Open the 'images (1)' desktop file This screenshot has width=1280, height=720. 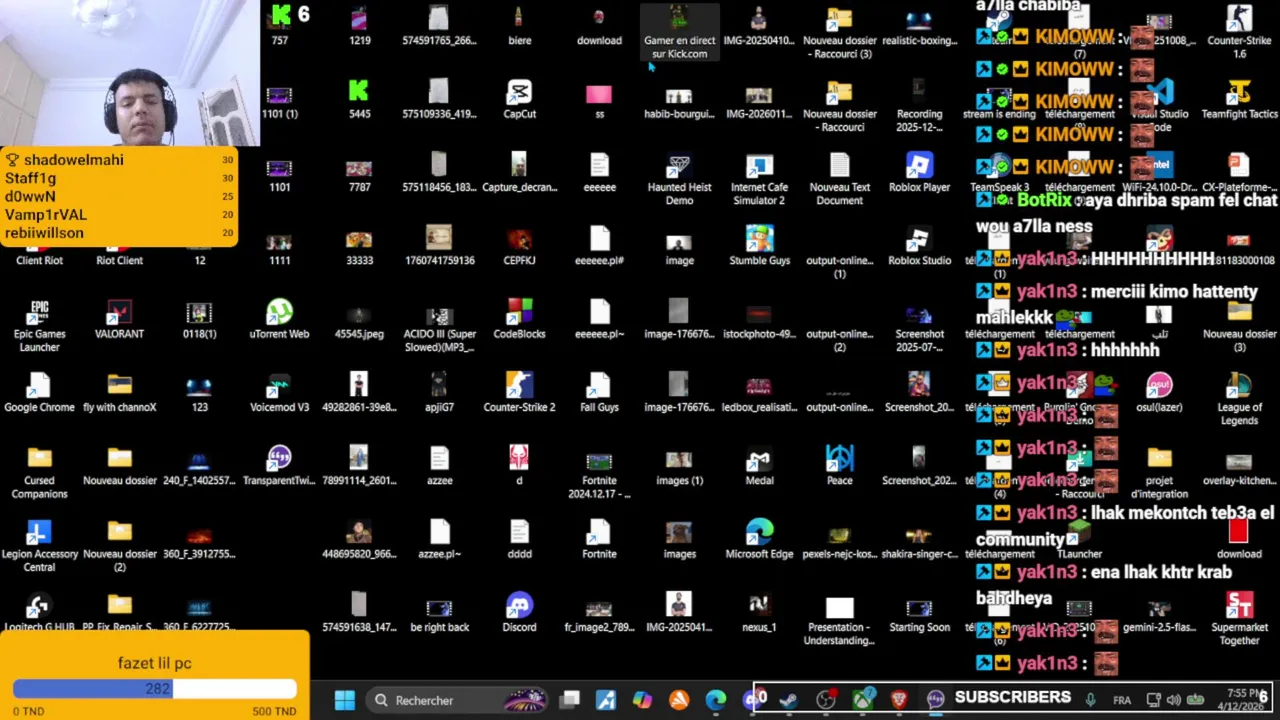[679, 466]
